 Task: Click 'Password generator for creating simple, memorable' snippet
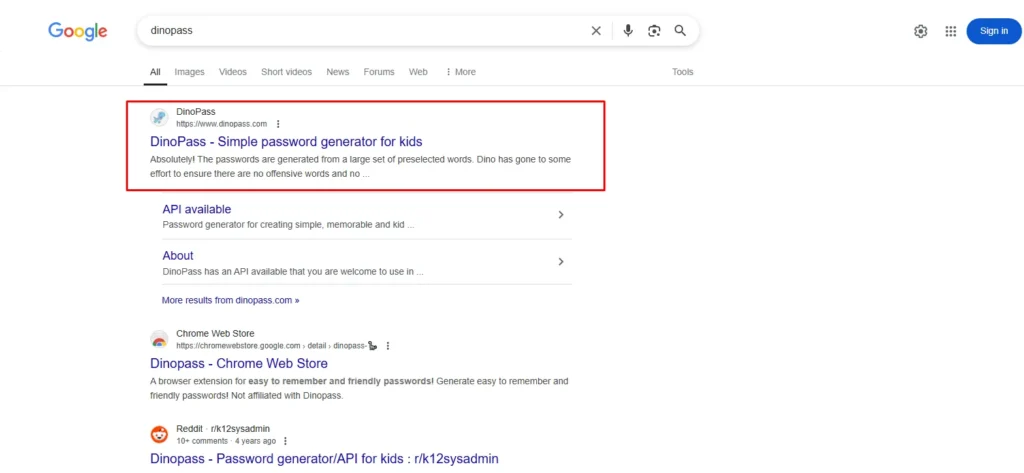tap(288, 225)
